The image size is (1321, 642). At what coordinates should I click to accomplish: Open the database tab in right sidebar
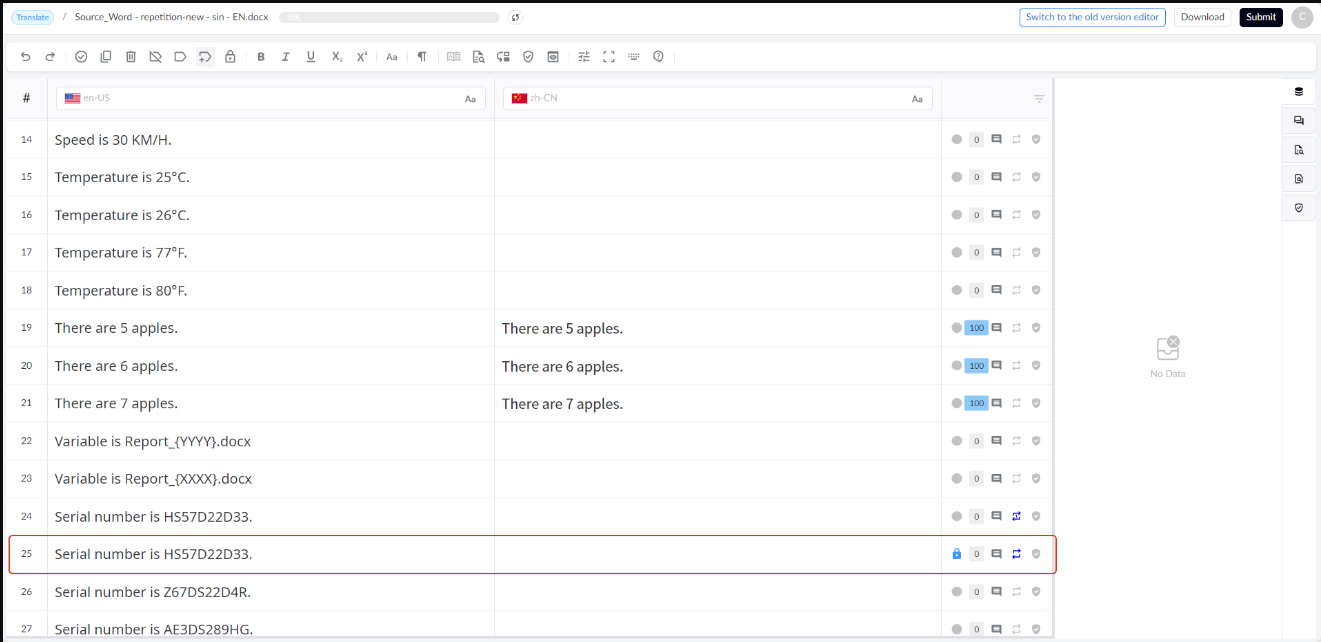click(x=1299, y=91)
